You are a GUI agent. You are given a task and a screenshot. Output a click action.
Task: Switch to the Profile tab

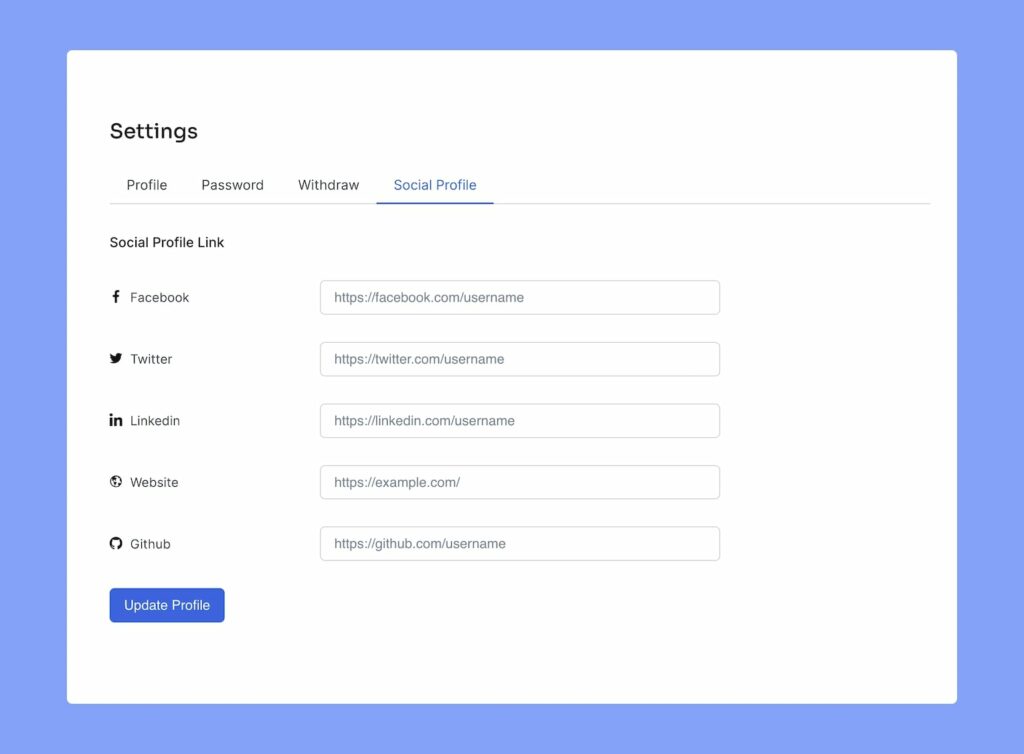click(146, 185)
